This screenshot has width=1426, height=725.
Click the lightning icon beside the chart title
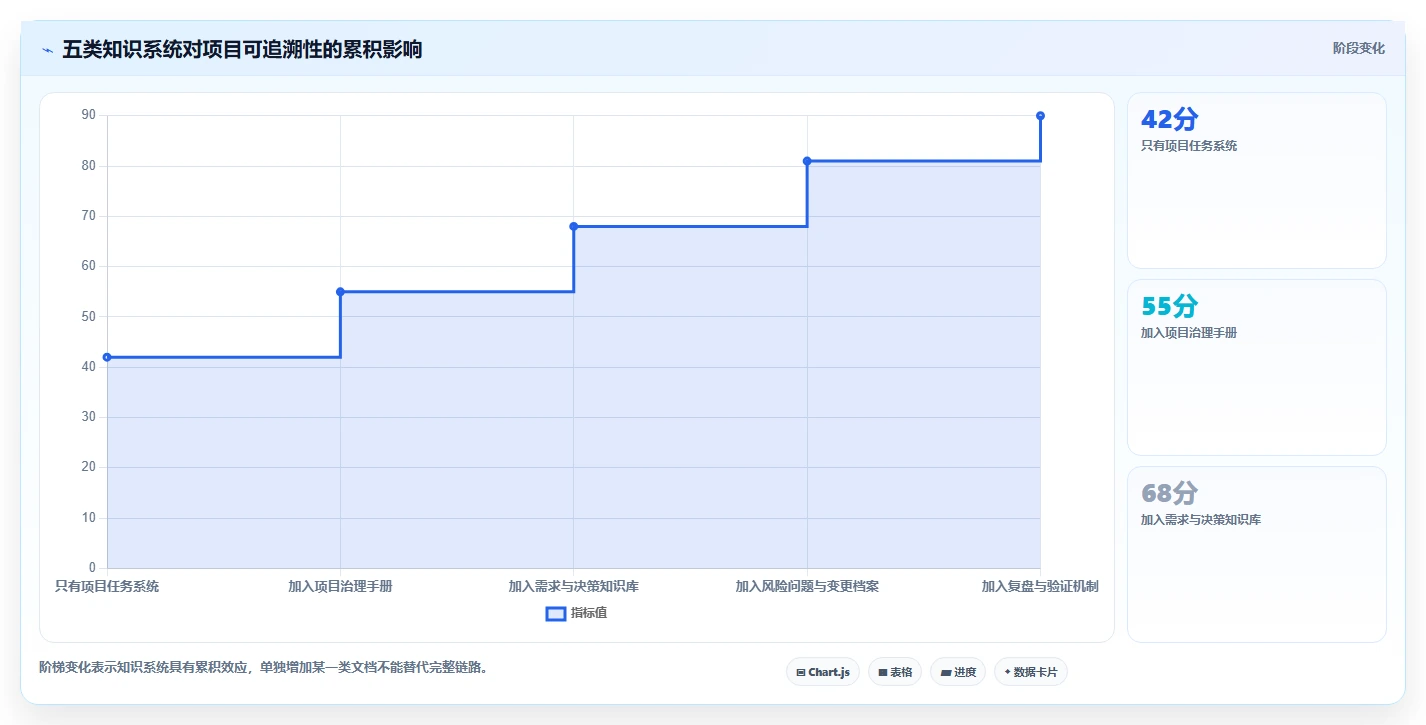(x=47, y=50)
